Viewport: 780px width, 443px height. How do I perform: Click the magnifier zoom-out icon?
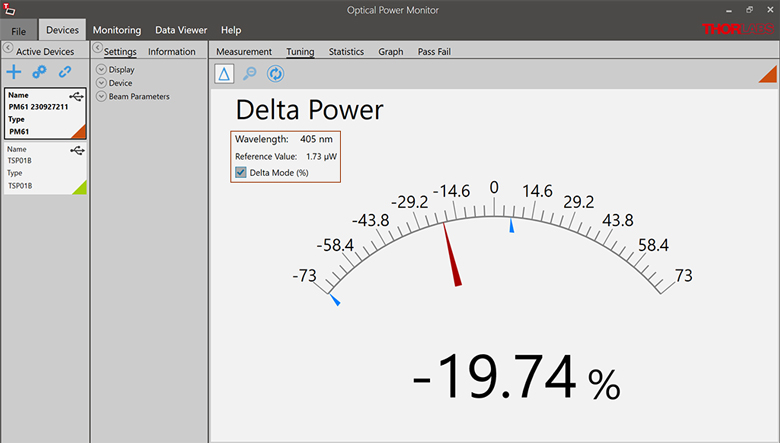(x=250, y=73)
